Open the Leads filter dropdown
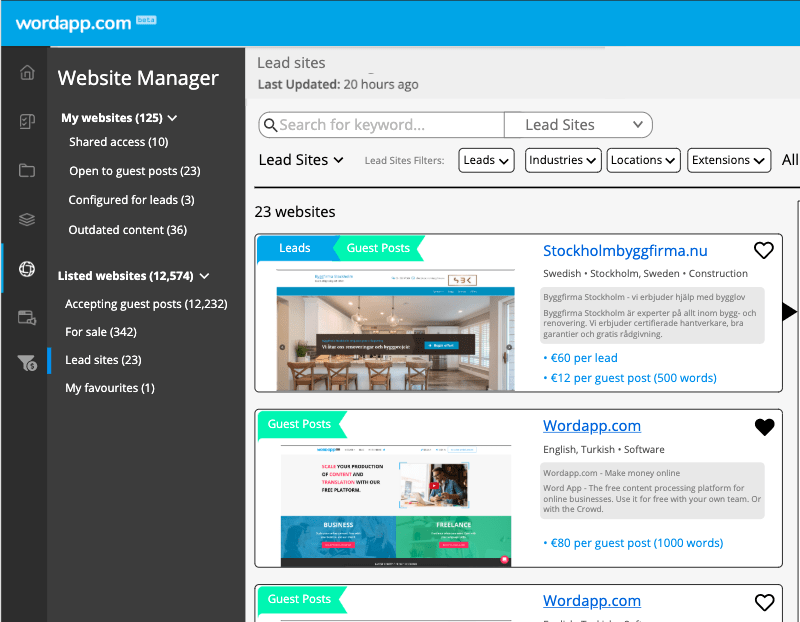This screenshot has height=622, width=800. pos(486,160)
